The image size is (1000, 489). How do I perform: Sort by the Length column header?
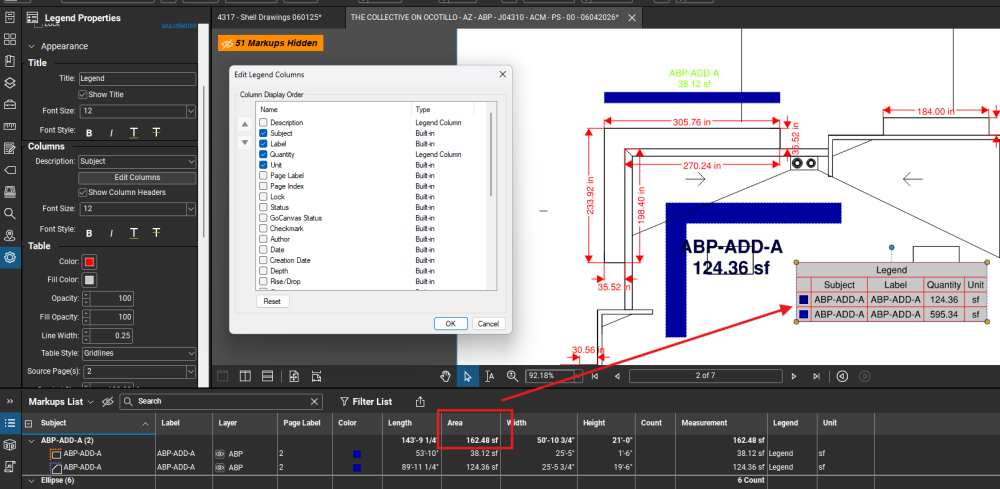409,423
